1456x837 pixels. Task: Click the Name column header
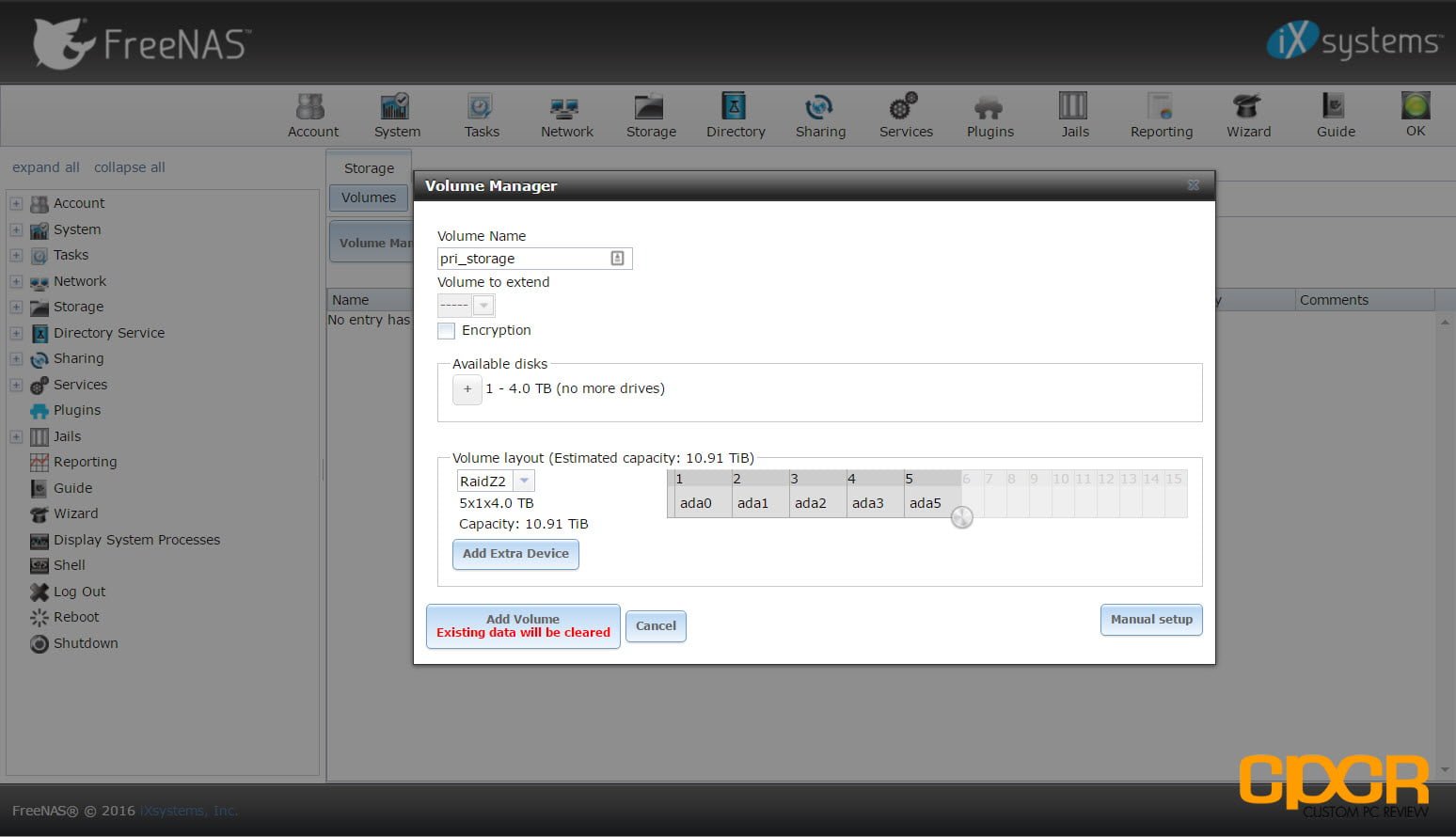pos(370,300)
